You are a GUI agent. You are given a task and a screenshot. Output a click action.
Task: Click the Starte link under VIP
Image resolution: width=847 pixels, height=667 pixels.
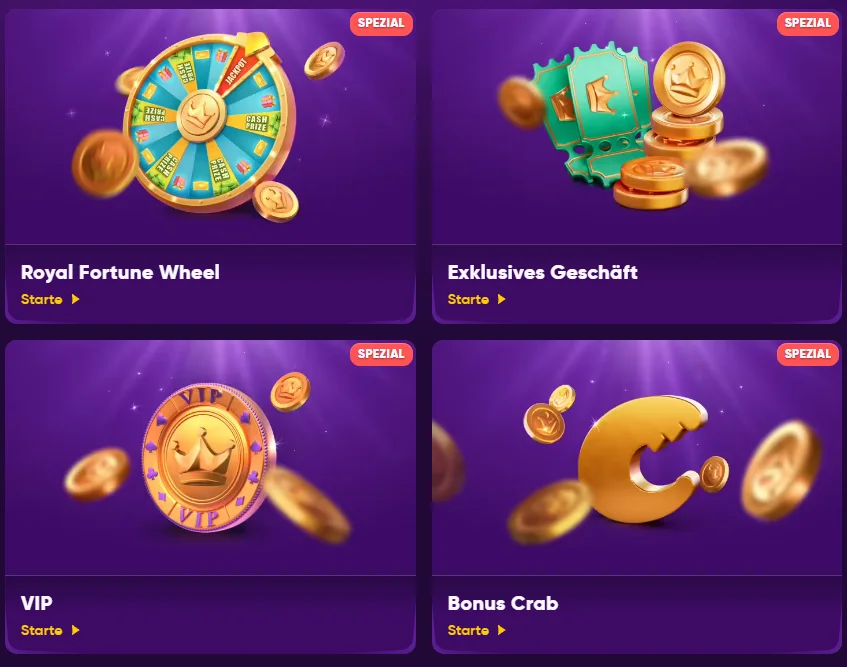pos(42,630)
